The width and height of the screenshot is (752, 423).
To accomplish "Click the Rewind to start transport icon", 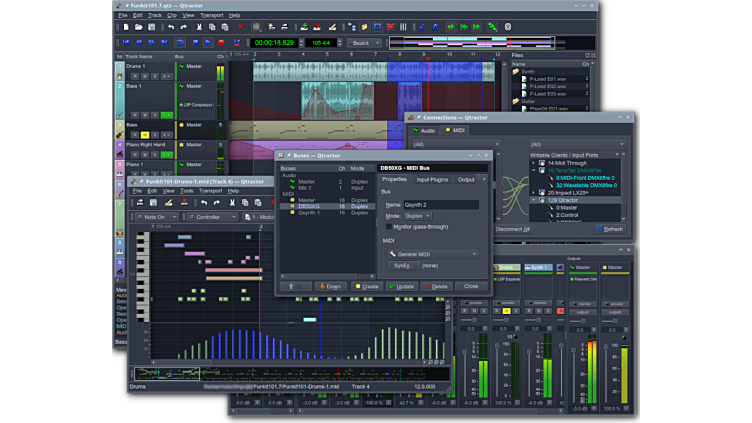I will (125, 43).
